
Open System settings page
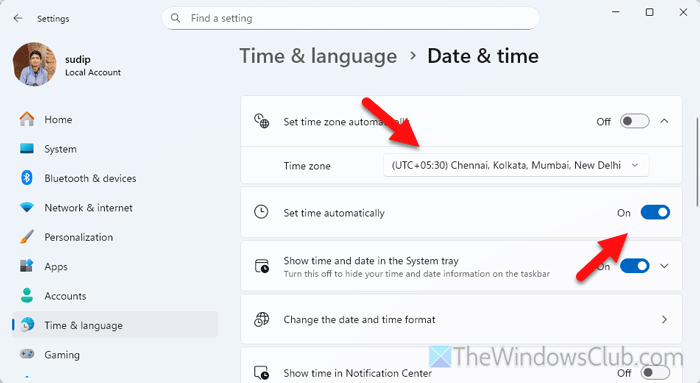point(115,149)
